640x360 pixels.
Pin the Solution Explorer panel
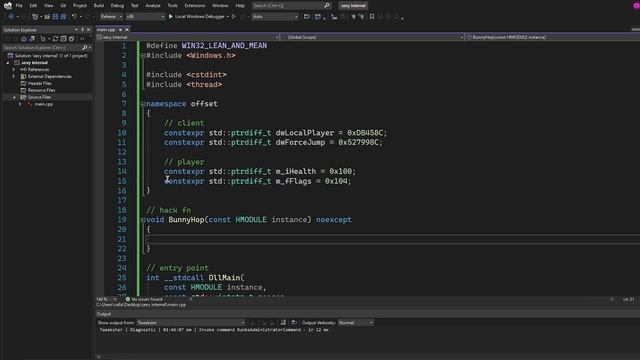coord(82,30)
